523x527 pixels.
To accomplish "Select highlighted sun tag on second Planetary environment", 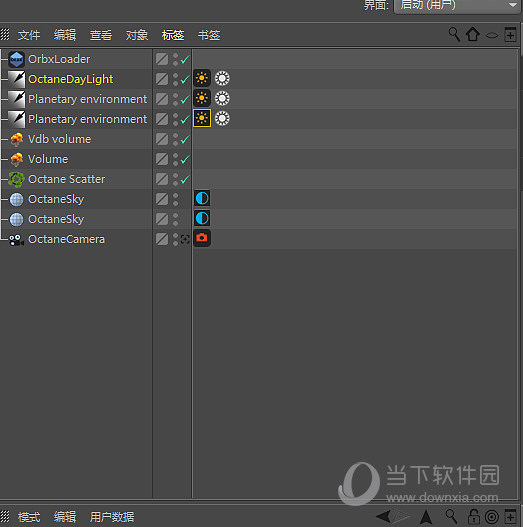I will point(202,118).
